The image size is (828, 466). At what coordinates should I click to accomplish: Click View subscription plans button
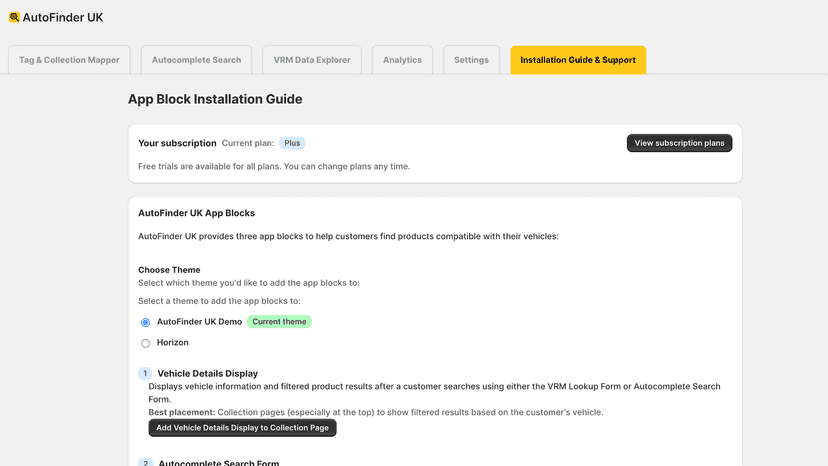click(x=680, y=143)
